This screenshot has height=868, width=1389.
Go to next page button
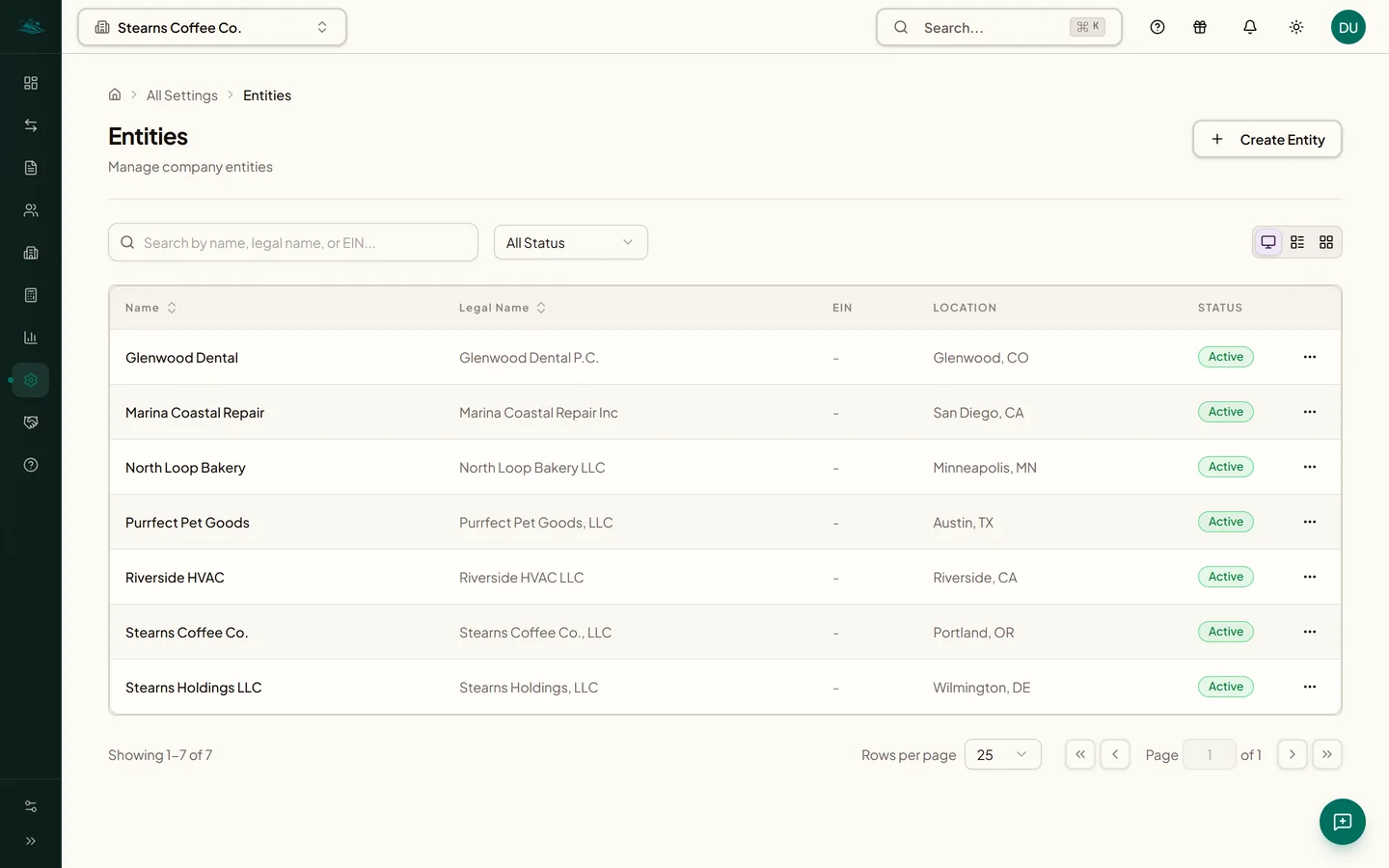1293,754
